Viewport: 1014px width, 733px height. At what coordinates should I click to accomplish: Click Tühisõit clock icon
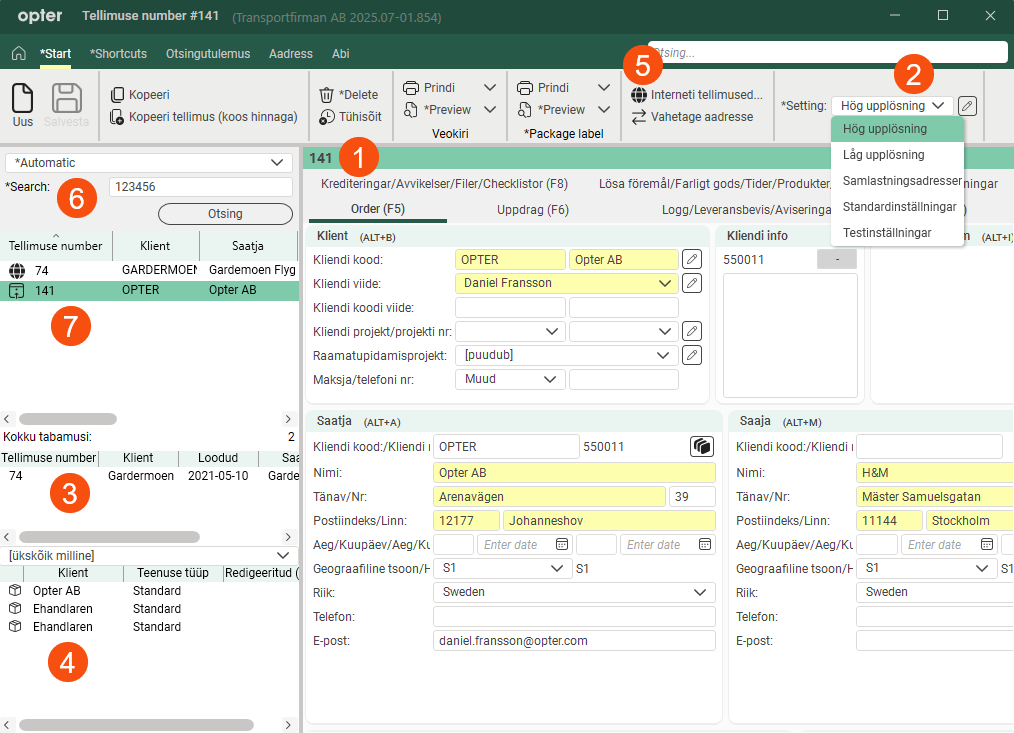(x=326, y=117)
